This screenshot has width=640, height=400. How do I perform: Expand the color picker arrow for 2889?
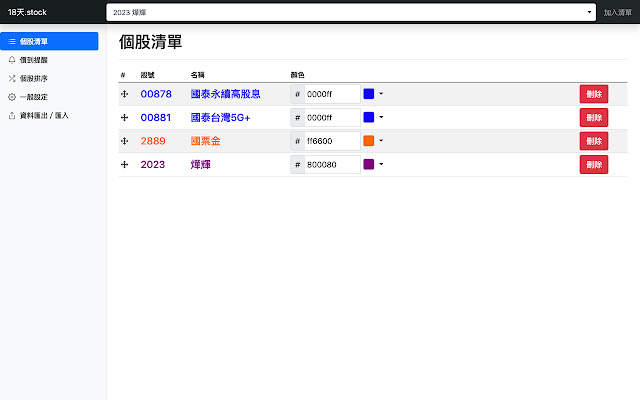pyautogui.click(x=381, y=141)
